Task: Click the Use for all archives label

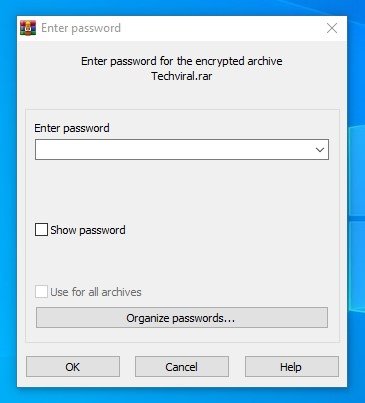Action: point(96,292)
